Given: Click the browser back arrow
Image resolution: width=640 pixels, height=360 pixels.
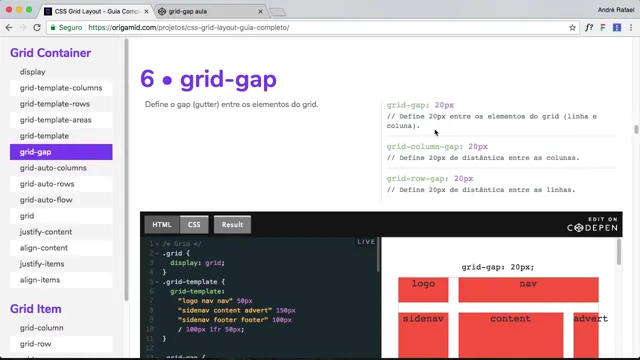Looking at the screenshot, I should coord(9,27).
